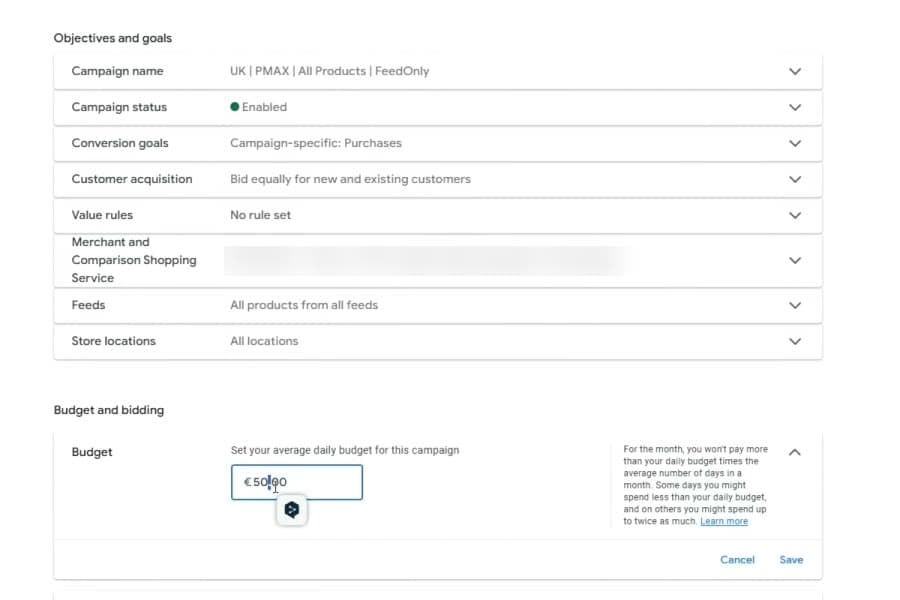Click the 'All locations' value

tap(264, 341)
